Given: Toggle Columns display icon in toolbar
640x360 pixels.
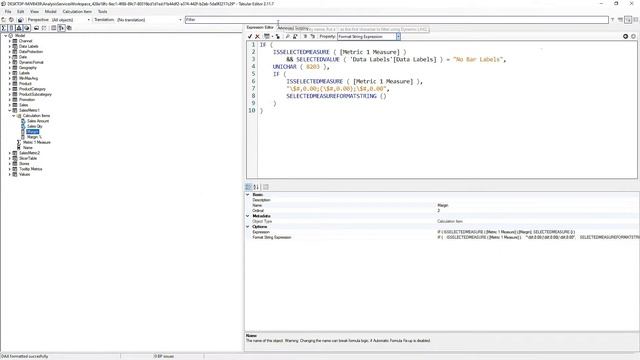Looking at the screenshot, I should 11,28.
